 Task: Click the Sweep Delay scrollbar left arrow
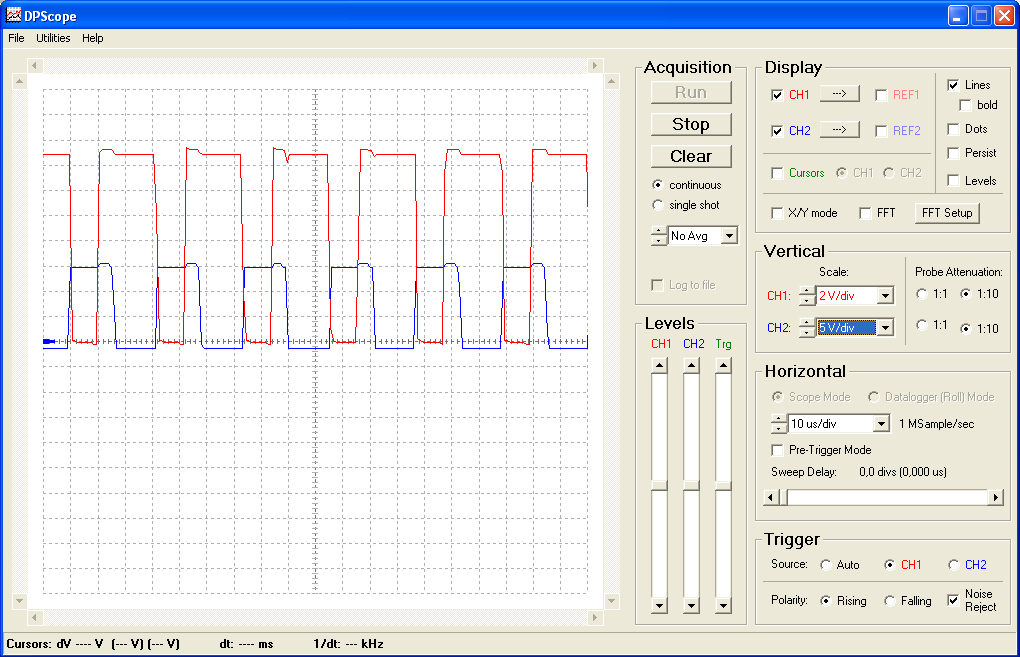tap(771, 498)
